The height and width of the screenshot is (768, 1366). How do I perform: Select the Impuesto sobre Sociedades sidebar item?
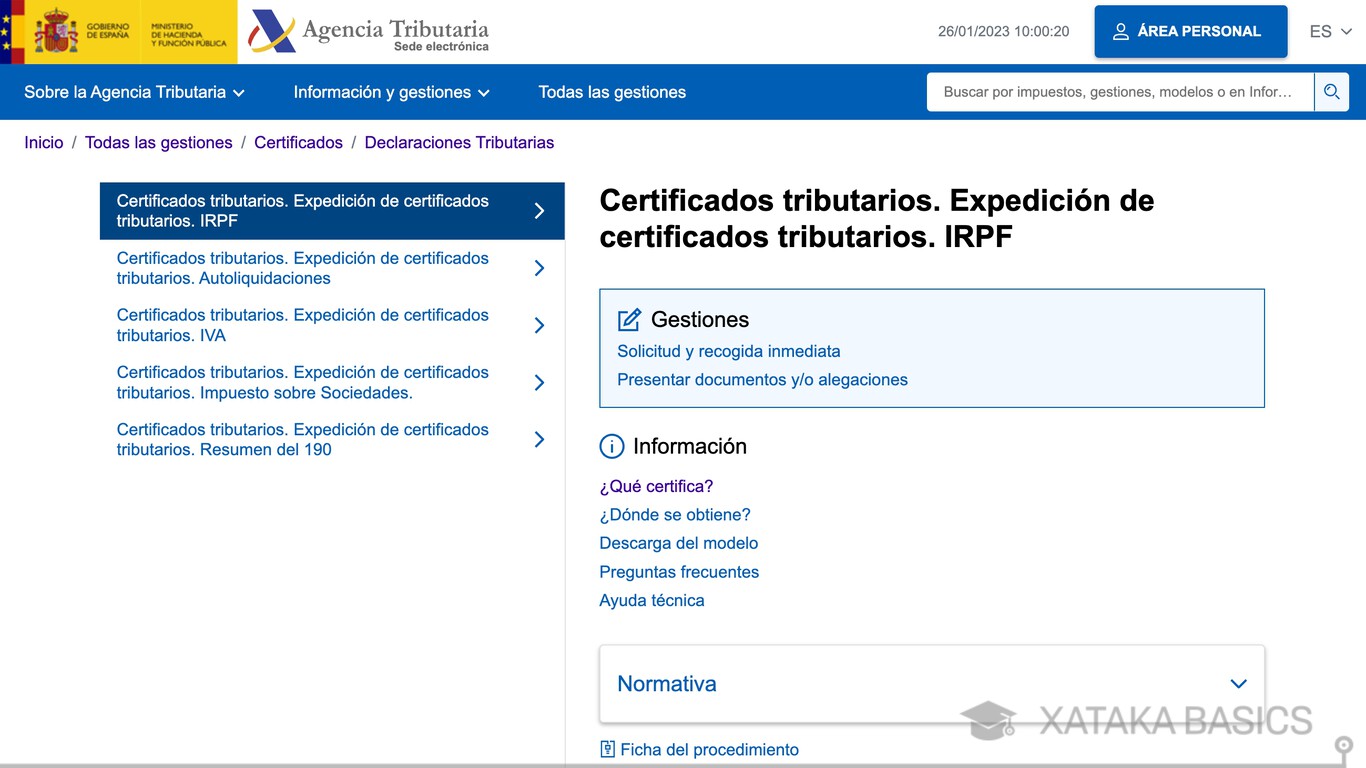coord(332,382)
